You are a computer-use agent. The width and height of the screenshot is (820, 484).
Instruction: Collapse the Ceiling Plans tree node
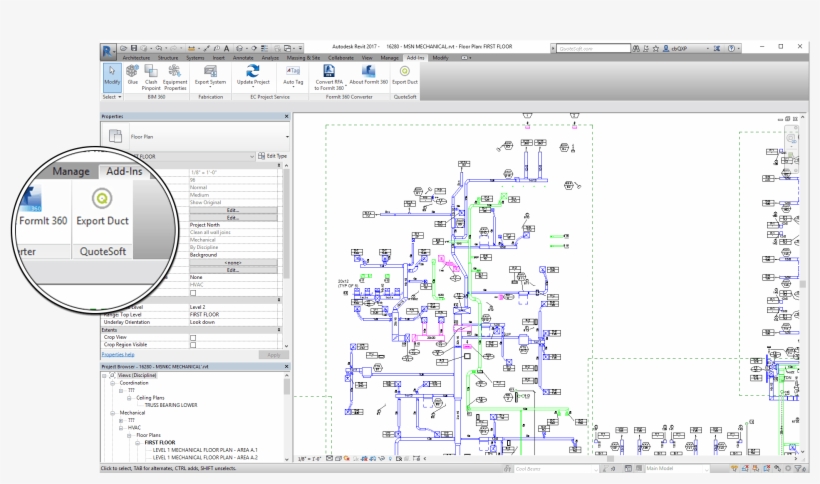(129, 398)
